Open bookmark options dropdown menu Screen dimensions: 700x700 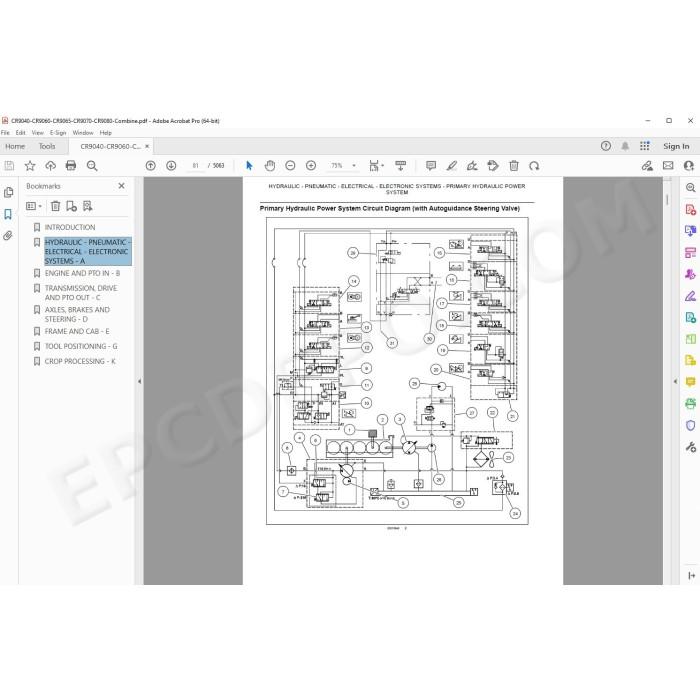point(34,206)
